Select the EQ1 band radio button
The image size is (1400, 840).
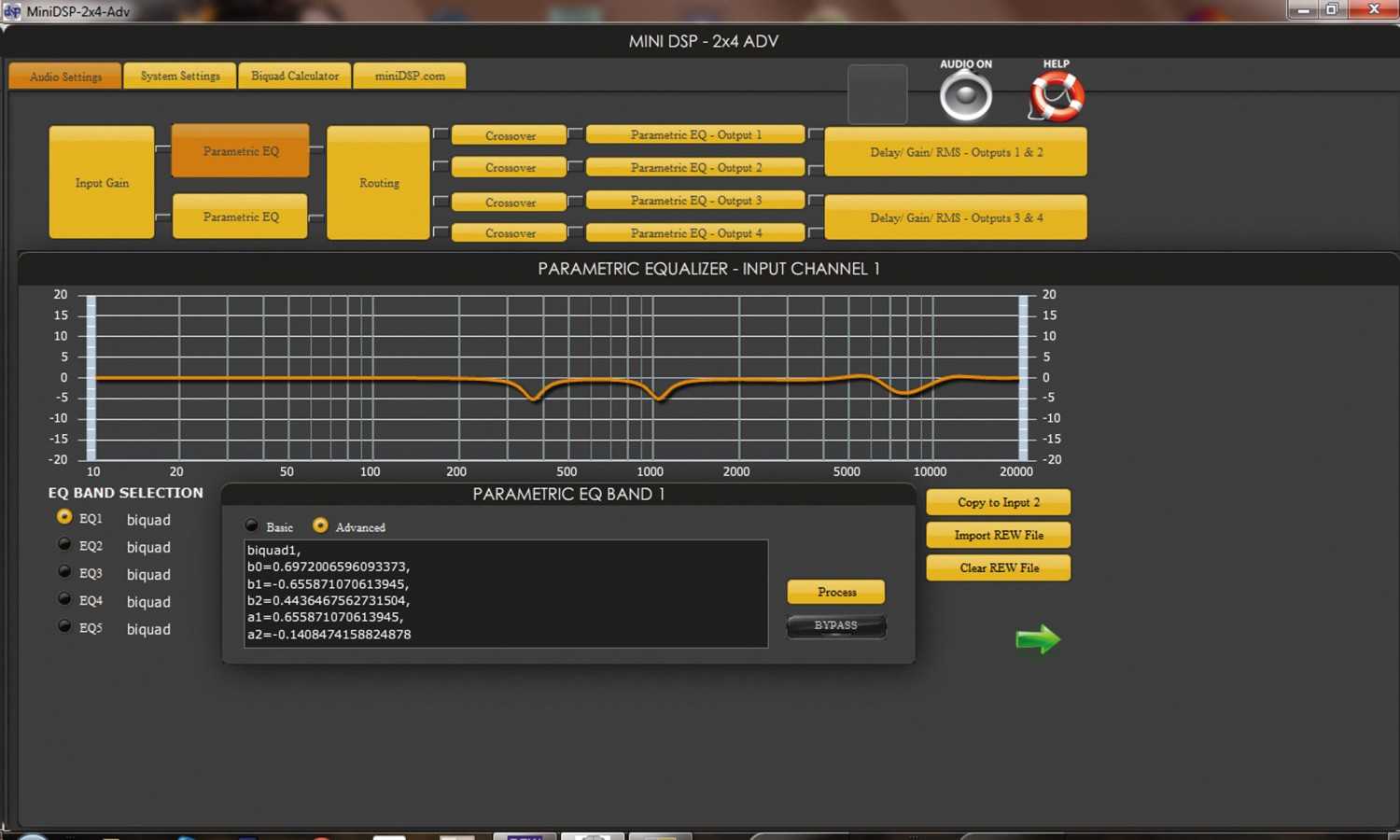point(64,517)
